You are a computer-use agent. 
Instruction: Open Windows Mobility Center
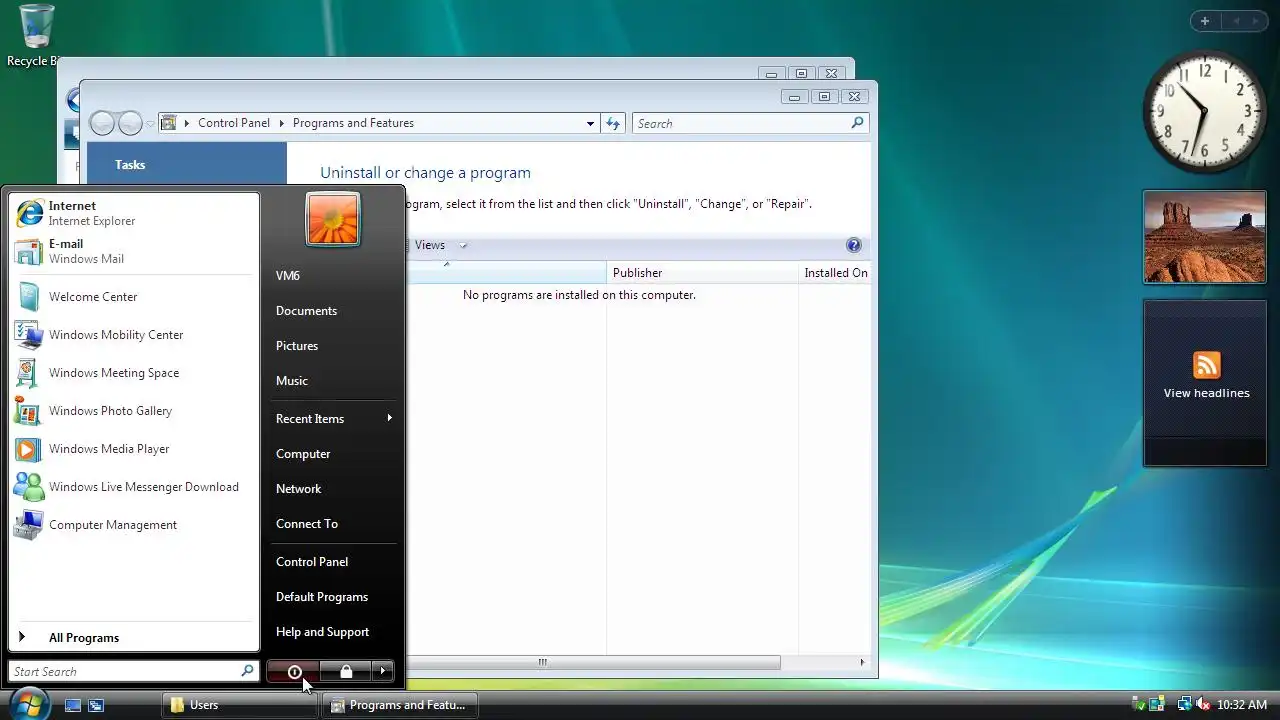point(133,335)
